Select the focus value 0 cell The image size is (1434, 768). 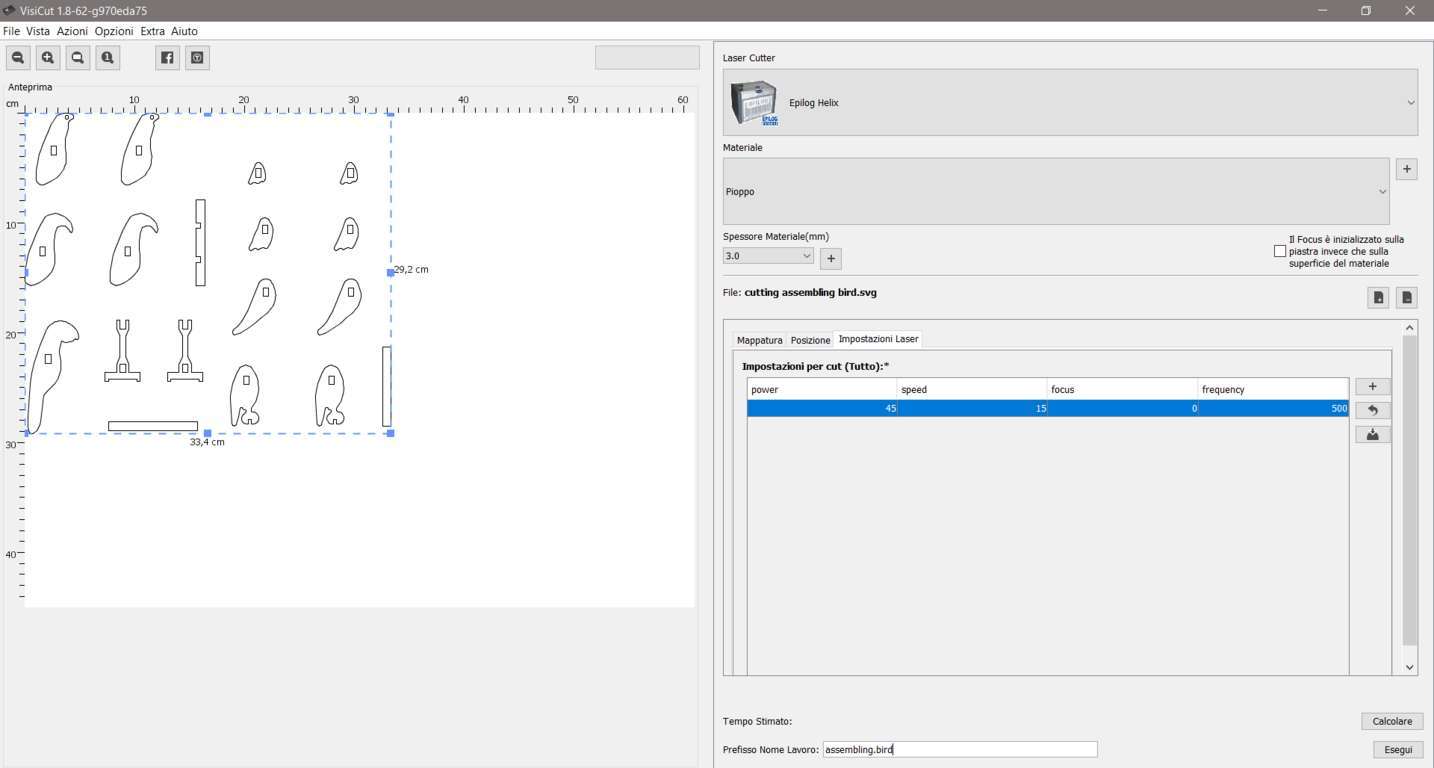pyautogui.click(x=1122, y=408)
